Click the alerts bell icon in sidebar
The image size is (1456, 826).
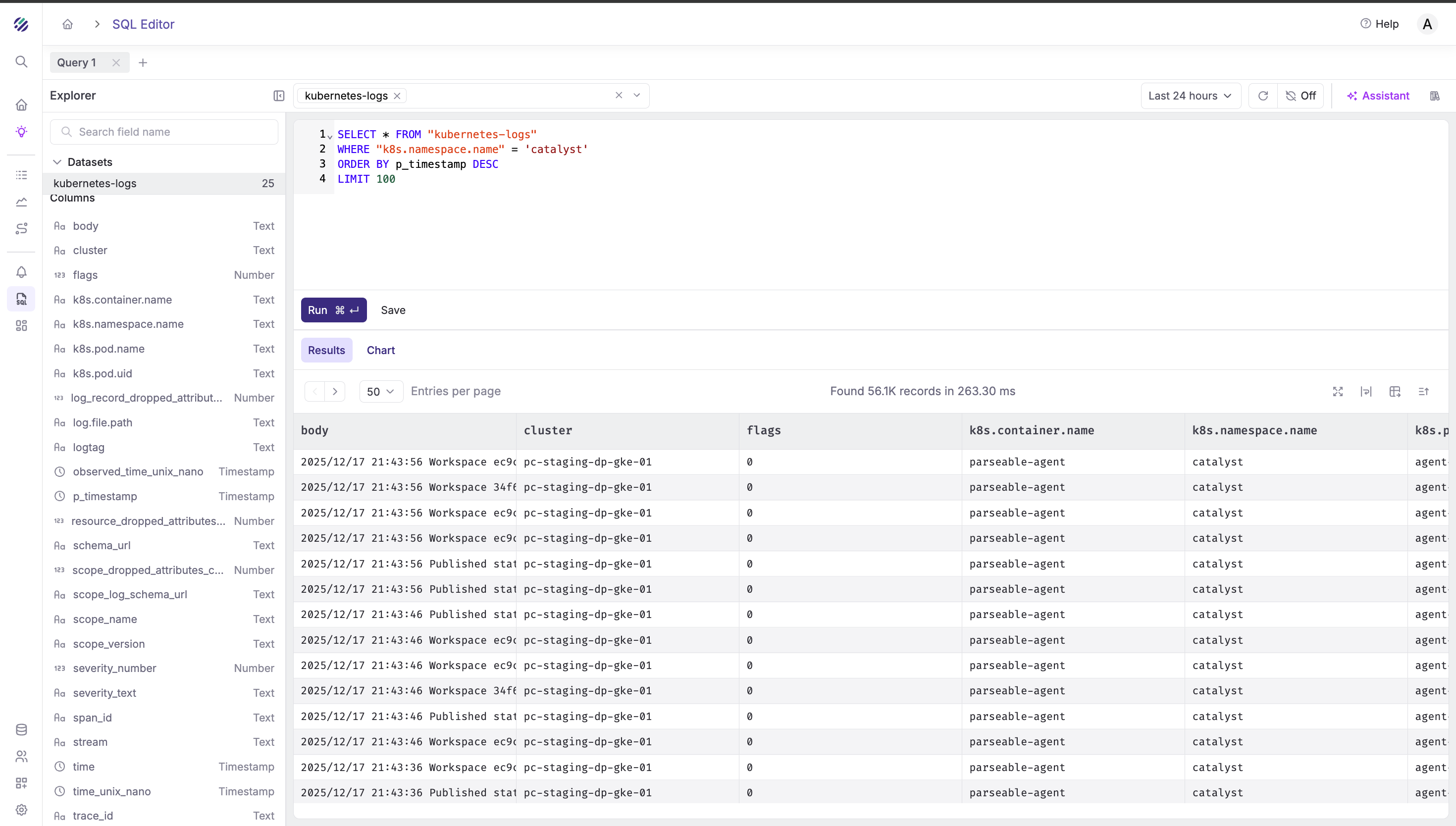coord(22,272)
